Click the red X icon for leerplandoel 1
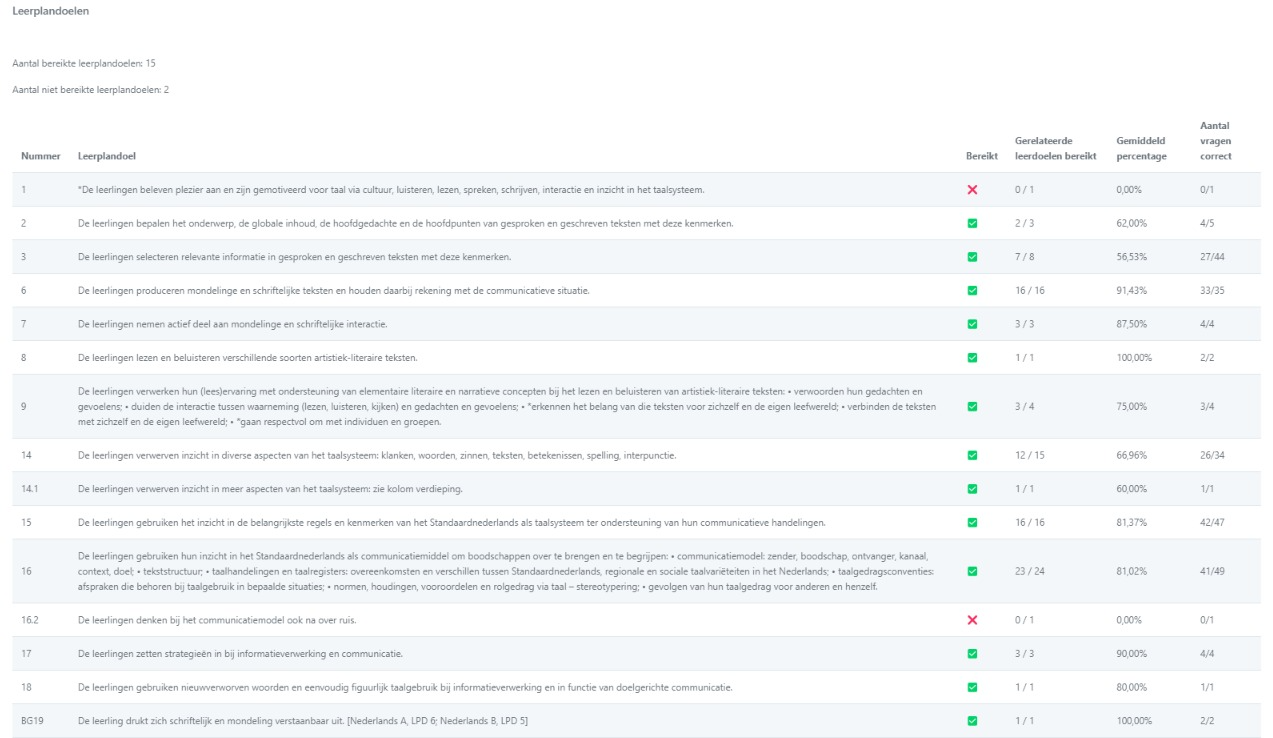Viewport: 1273px width, 738px height. pos(972,190)
